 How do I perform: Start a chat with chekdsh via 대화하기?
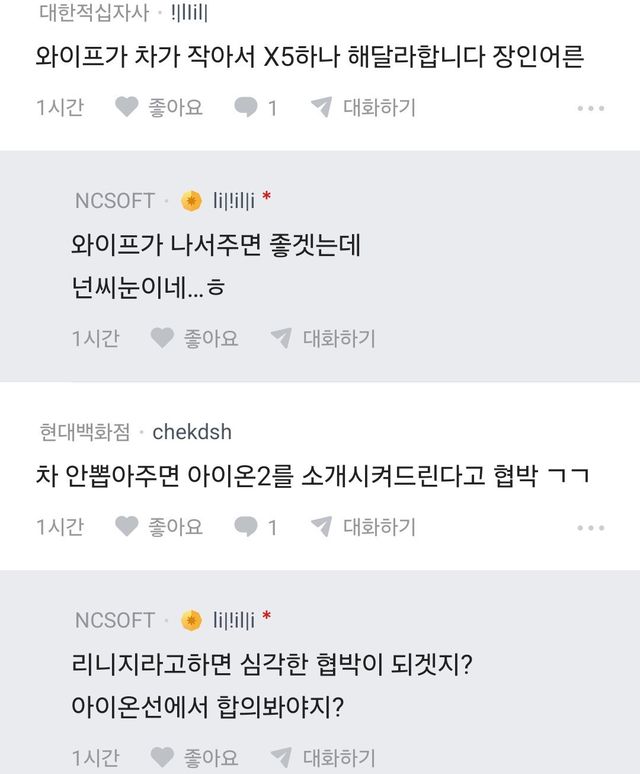379,526
